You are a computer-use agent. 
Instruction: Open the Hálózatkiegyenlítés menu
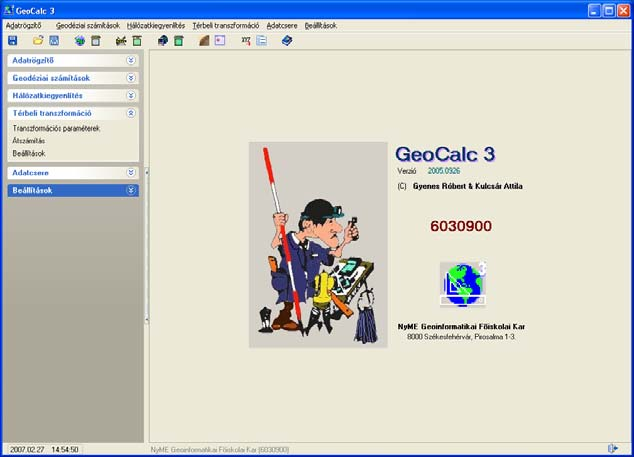156,25
